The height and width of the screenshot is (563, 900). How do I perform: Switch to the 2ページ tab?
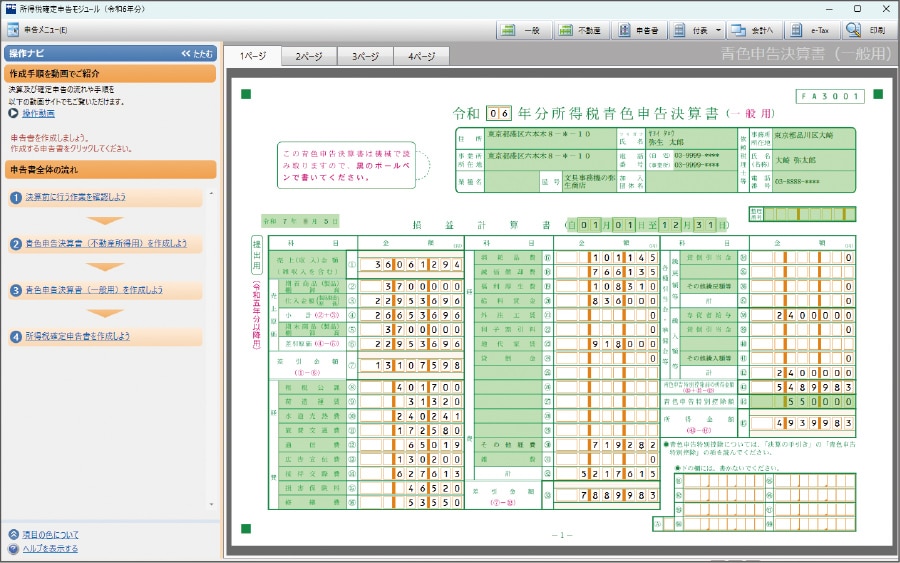point(308,57)
